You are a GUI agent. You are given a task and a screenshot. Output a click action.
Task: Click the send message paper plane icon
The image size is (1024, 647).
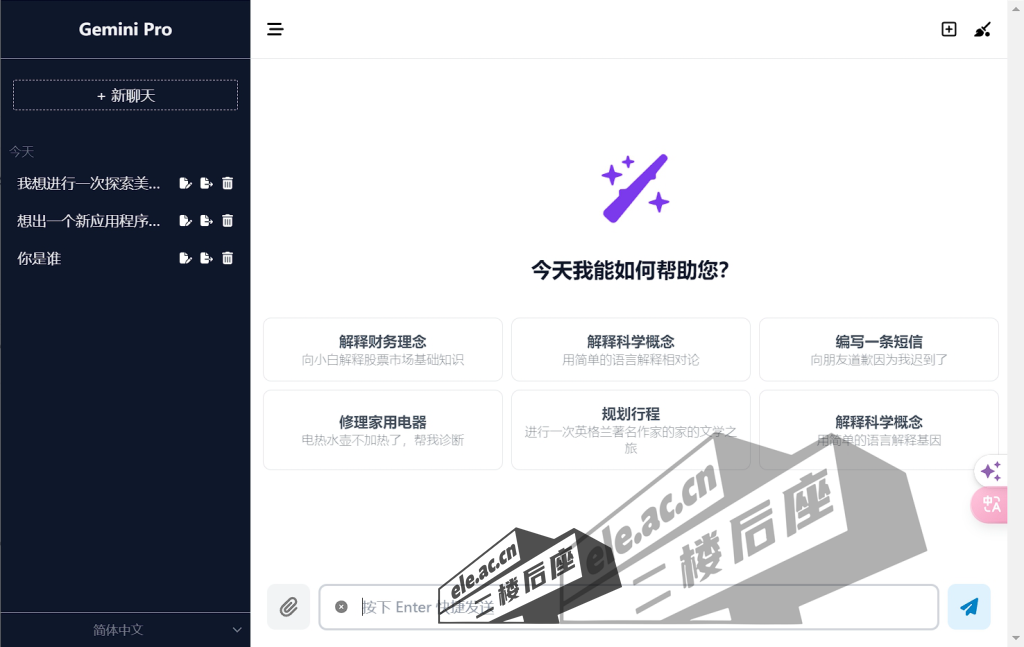pyautogui.click(x=968, y=606)
